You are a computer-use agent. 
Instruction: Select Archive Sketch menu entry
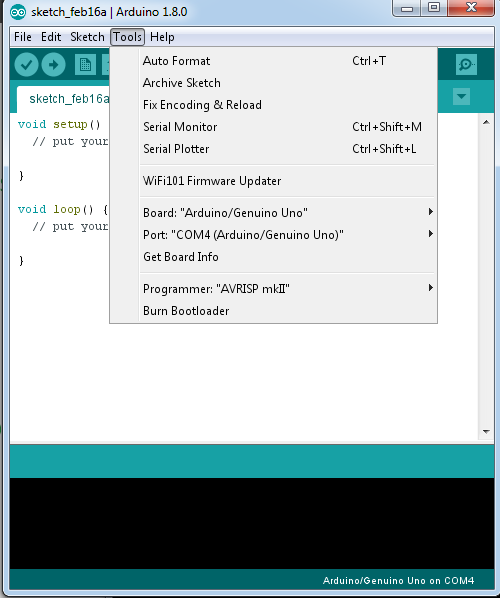[273, 83]
